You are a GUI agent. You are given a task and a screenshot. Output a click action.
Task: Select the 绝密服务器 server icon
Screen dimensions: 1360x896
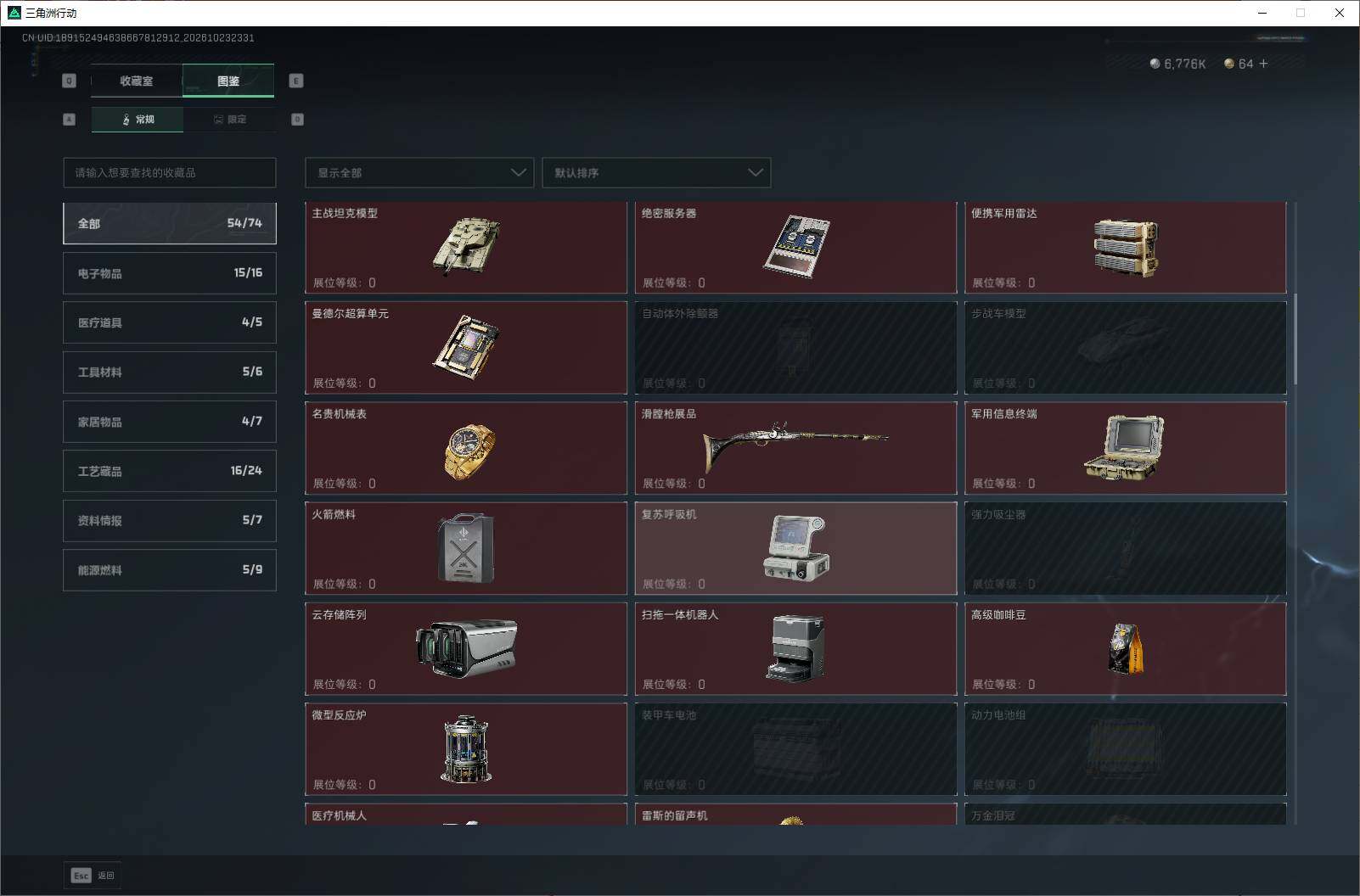click(x=796, y=246)
